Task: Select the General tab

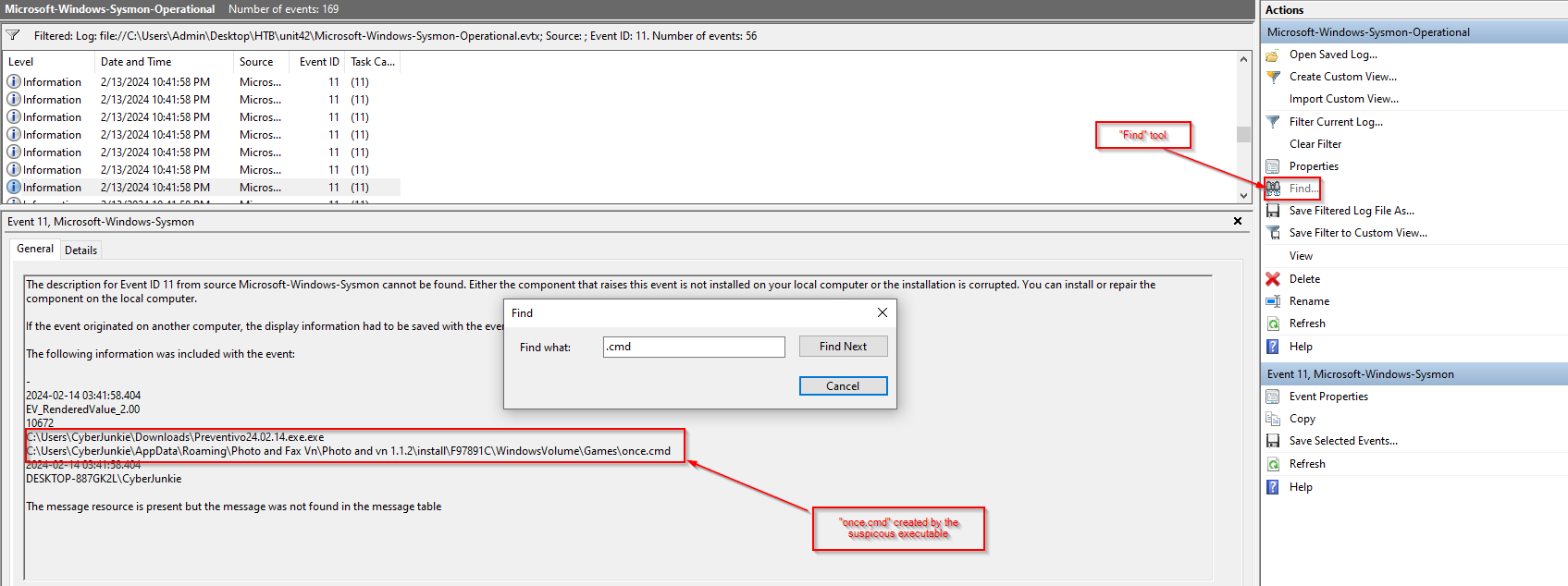Action: pyautogui.click(x=35, y=249)
